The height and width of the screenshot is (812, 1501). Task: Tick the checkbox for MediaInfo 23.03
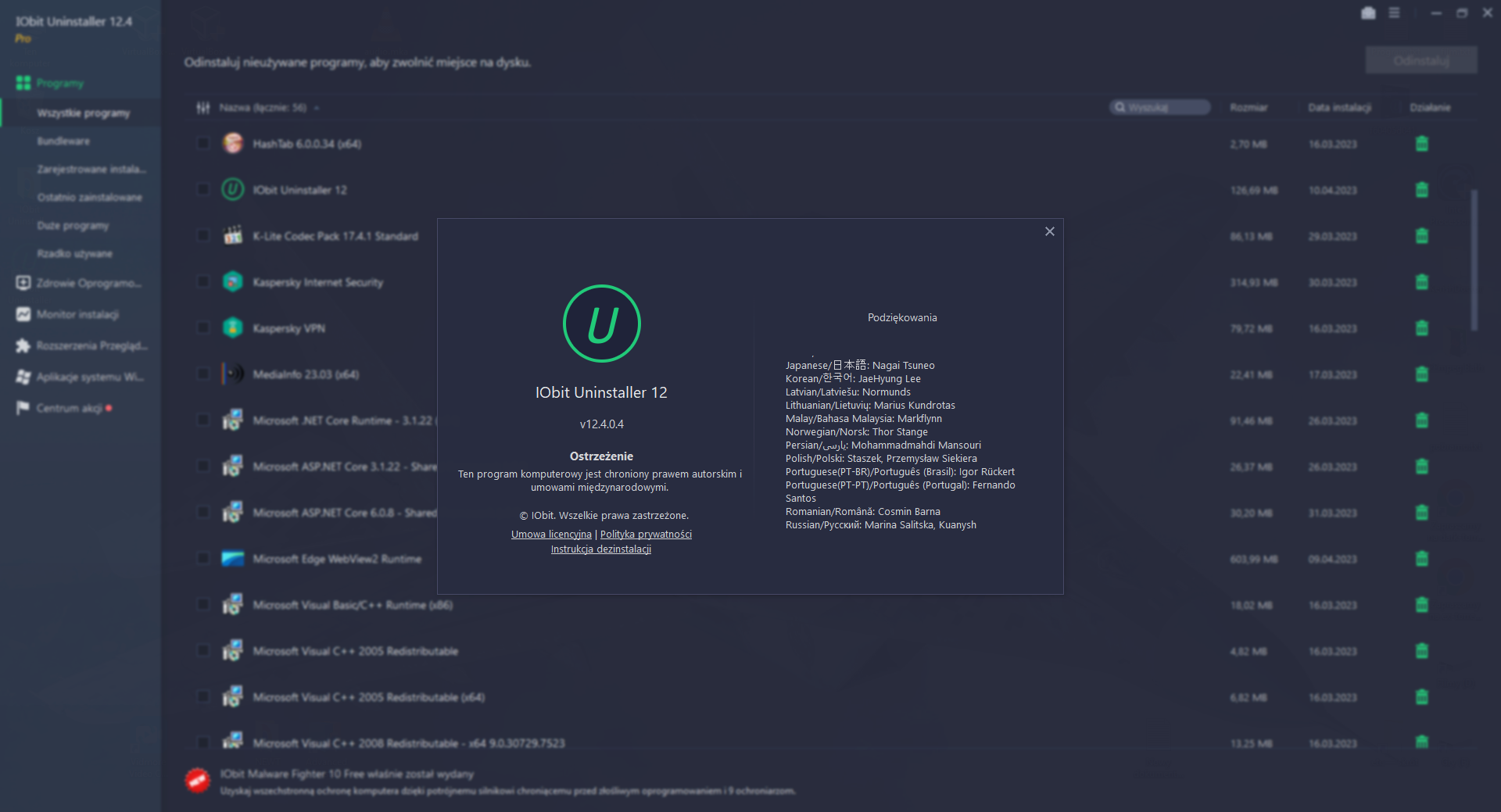pos(203,374)
